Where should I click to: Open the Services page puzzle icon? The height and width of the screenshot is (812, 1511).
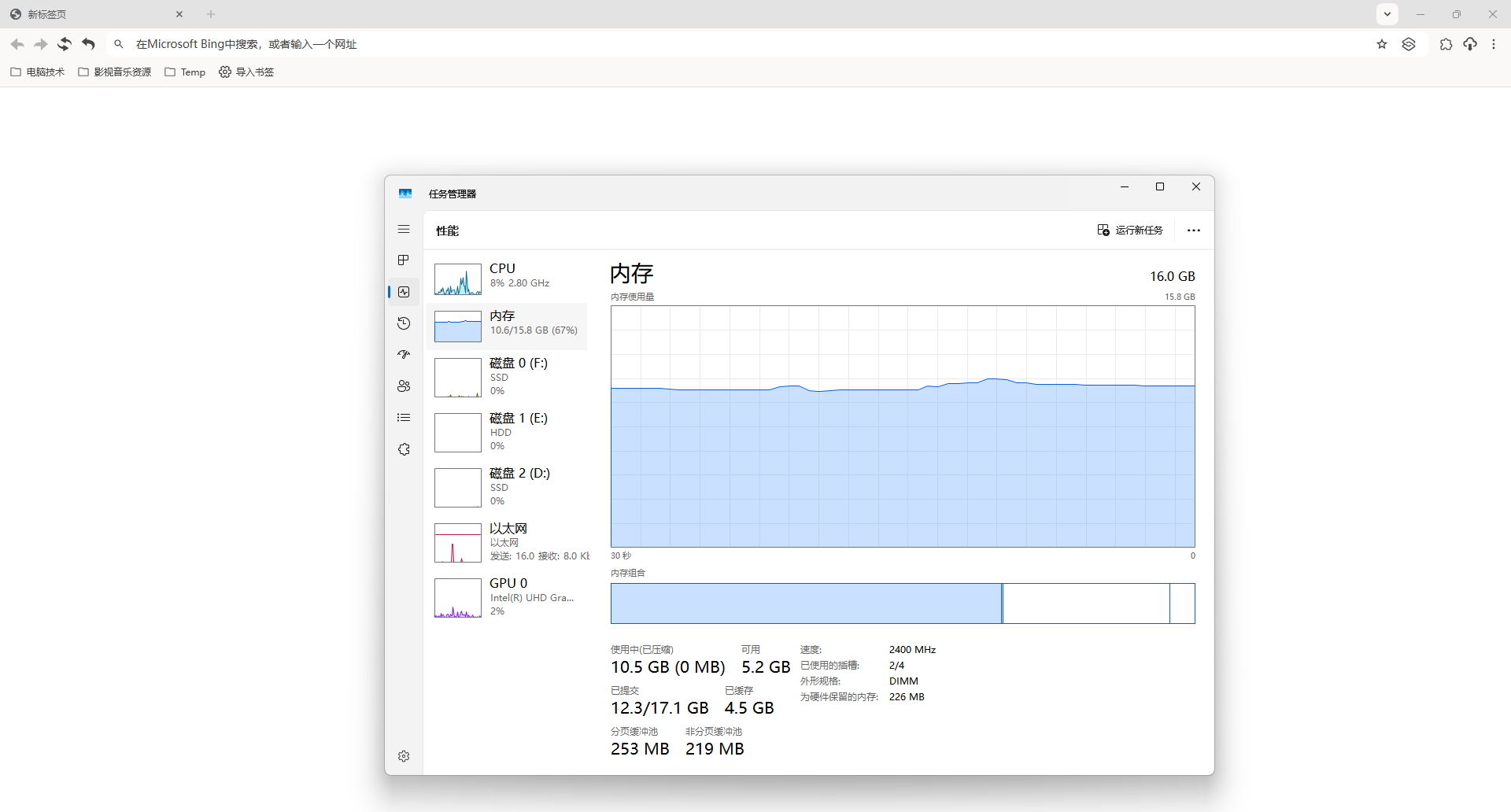click(x=404, y=449)
